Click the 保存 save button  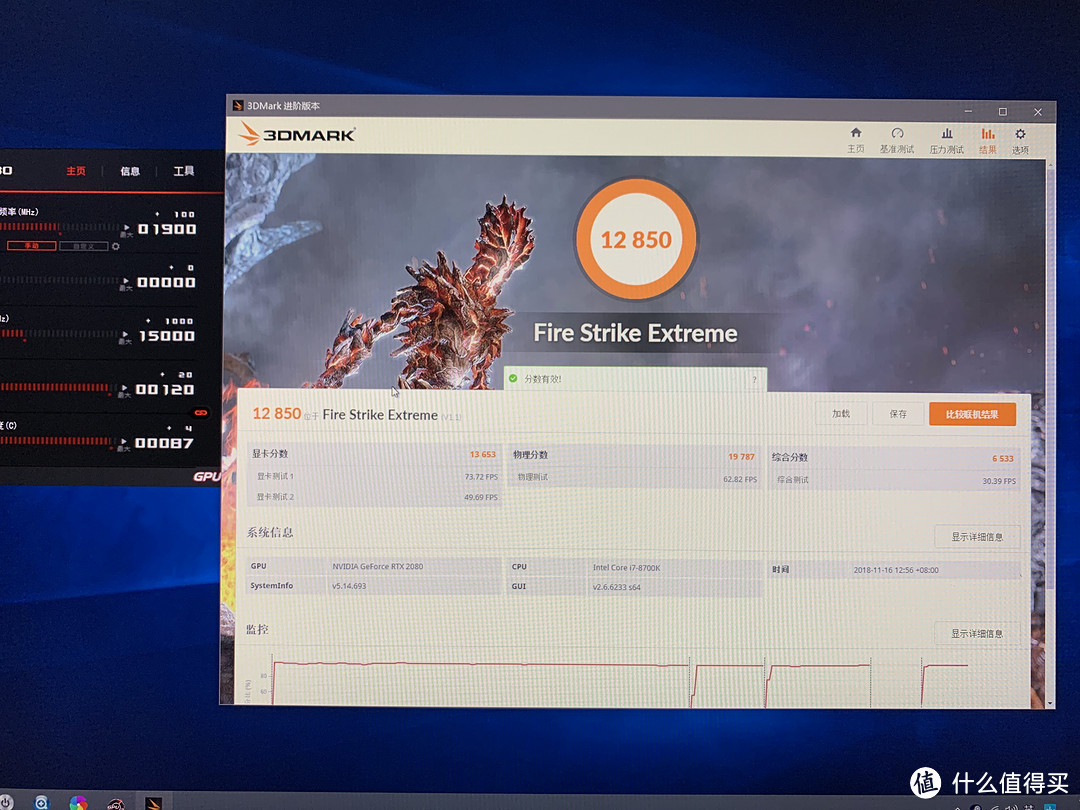click(898, 413)
